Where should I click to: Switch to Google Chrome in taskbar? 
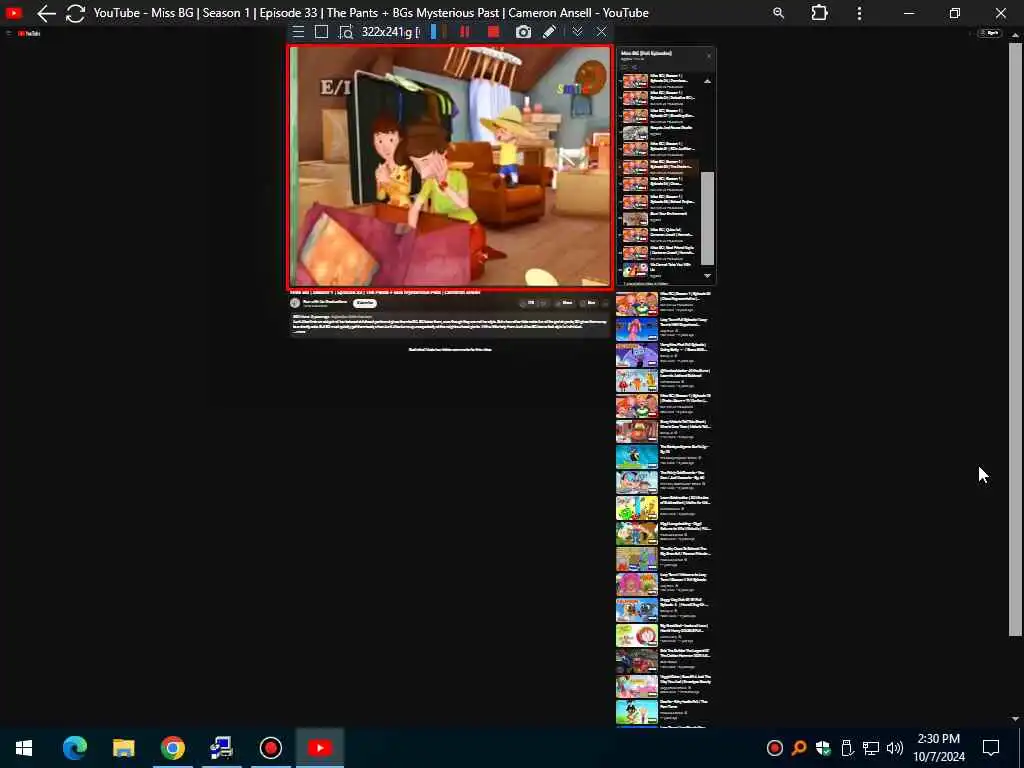tap(172, 748)
